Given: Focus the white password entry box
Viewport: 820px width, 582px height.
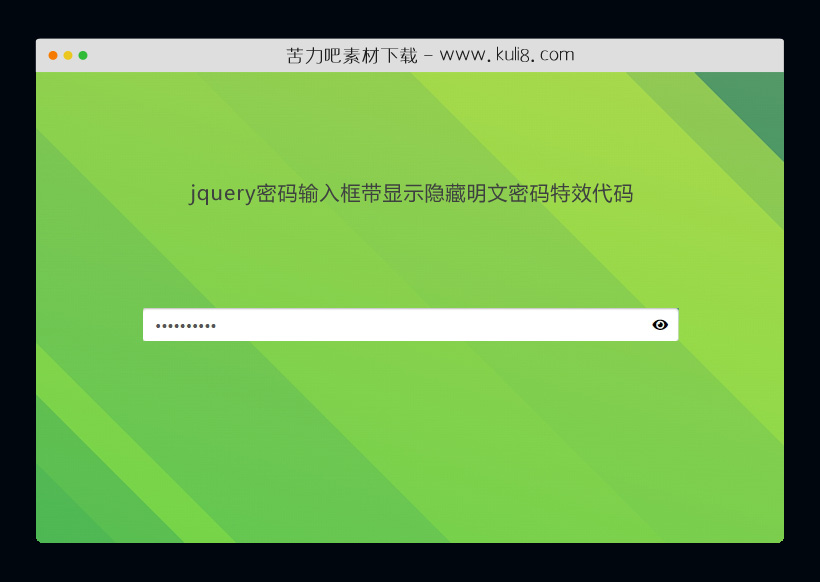Looking at the screenshot, I should click(400, 324).
